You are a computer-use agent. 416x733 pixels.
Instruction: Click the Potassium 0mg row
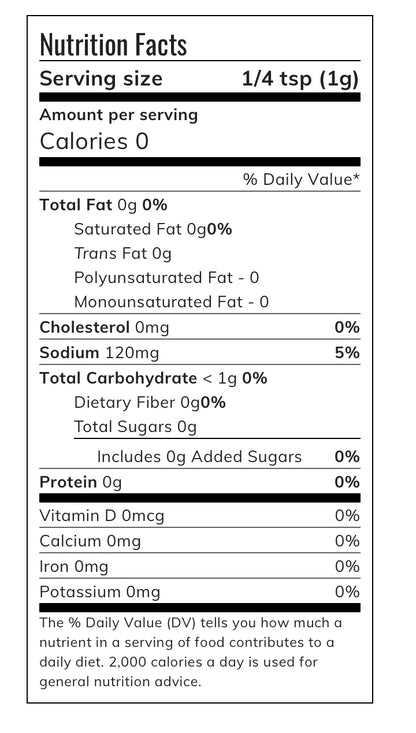(x=200, y=591)
